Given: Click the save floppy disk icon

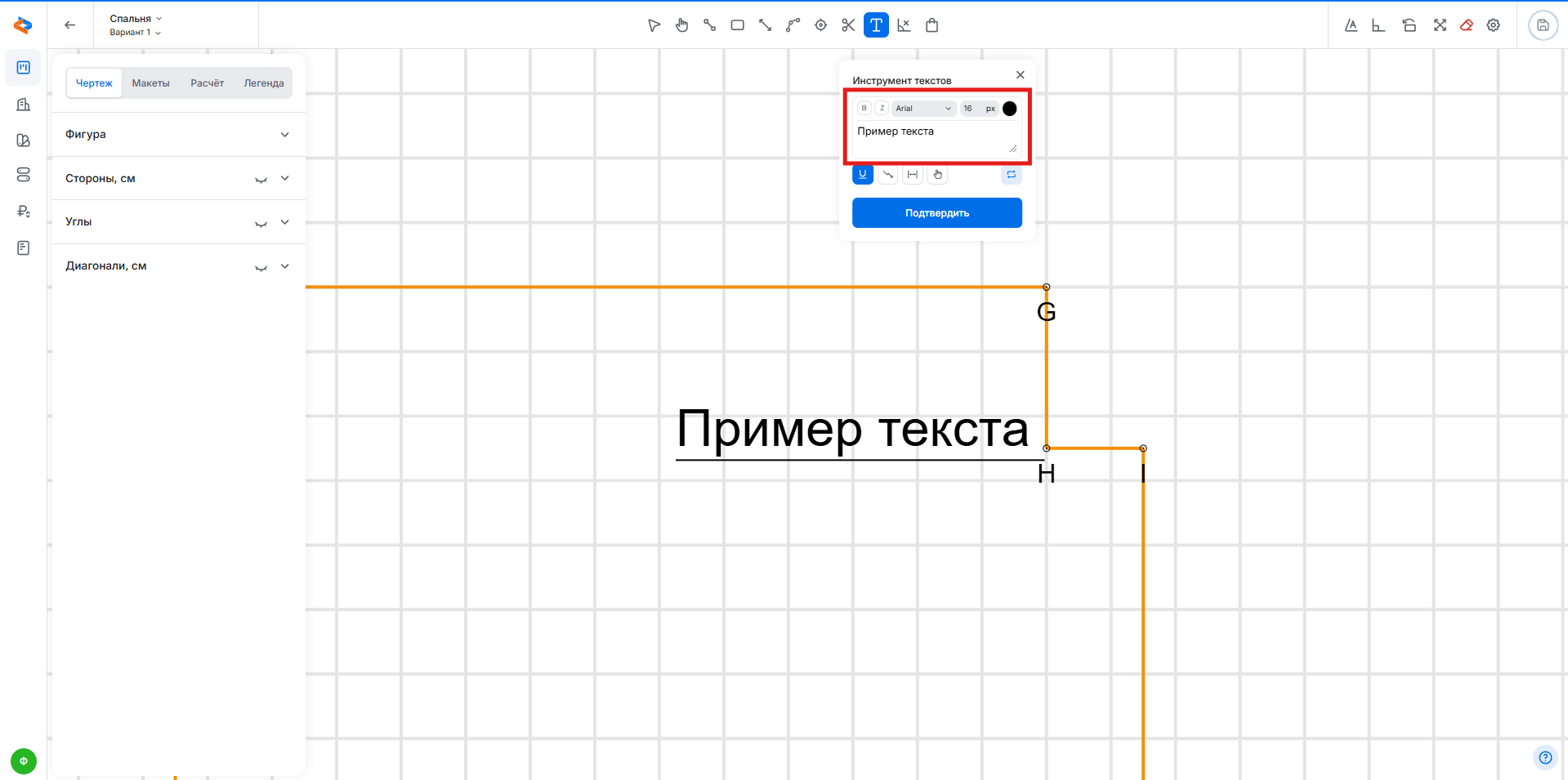Looking at the screenshot, I should point(1542,25).
